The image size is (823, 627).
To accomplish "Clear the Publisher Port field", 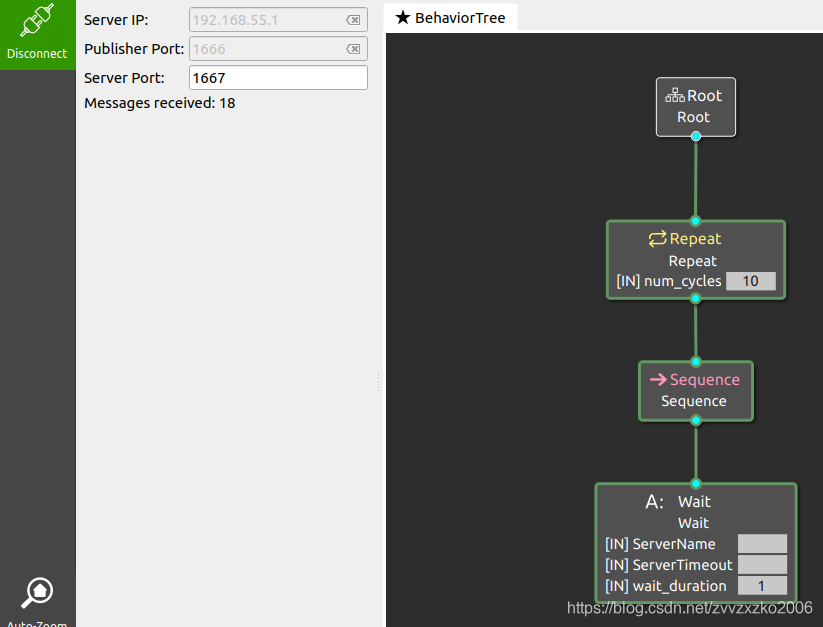I will (353, 49).
